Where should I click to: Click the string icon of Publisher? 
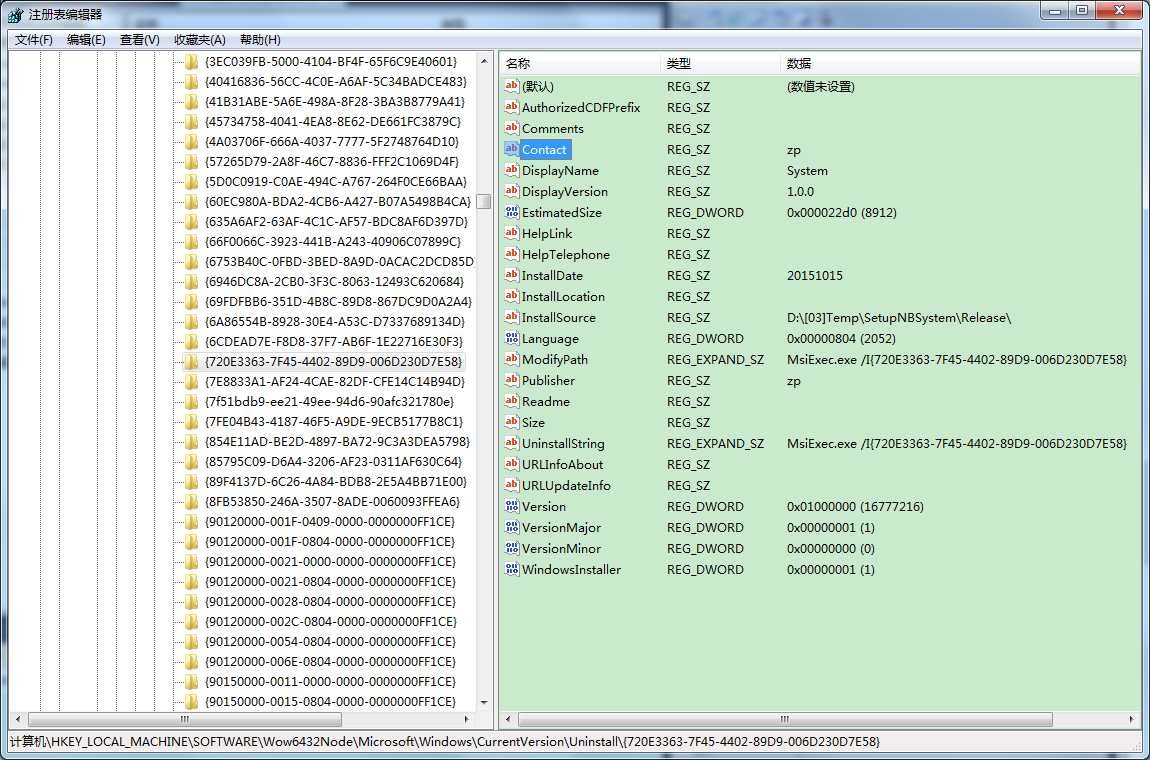[512, 381]
